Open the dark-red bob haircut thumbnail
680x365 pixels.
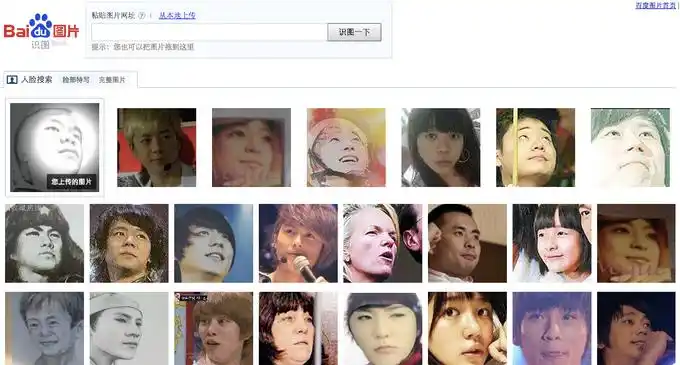pyautogui.click(x=298, y=328)
